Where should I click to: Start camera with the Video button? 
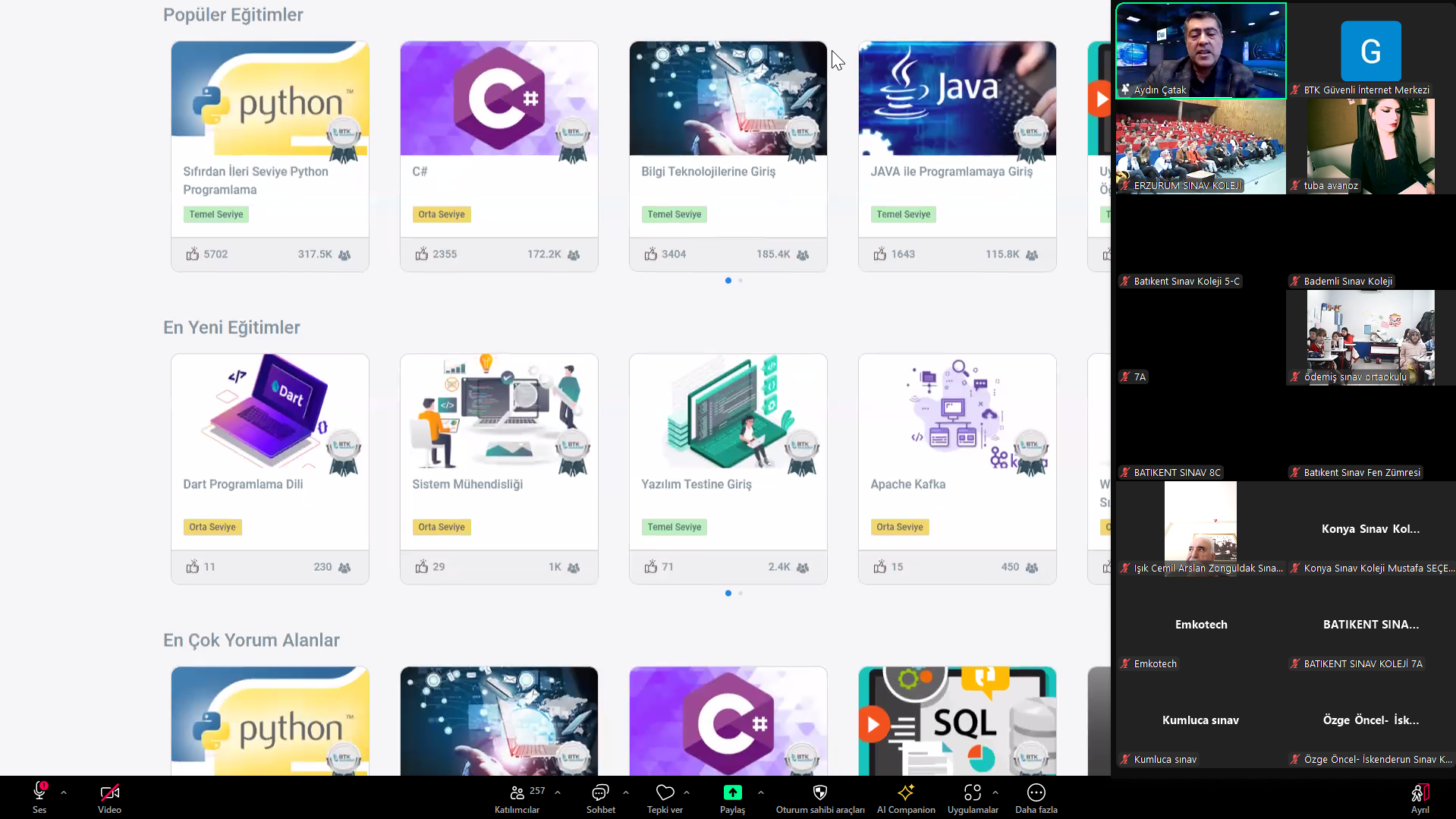click(x=109, y=798)
